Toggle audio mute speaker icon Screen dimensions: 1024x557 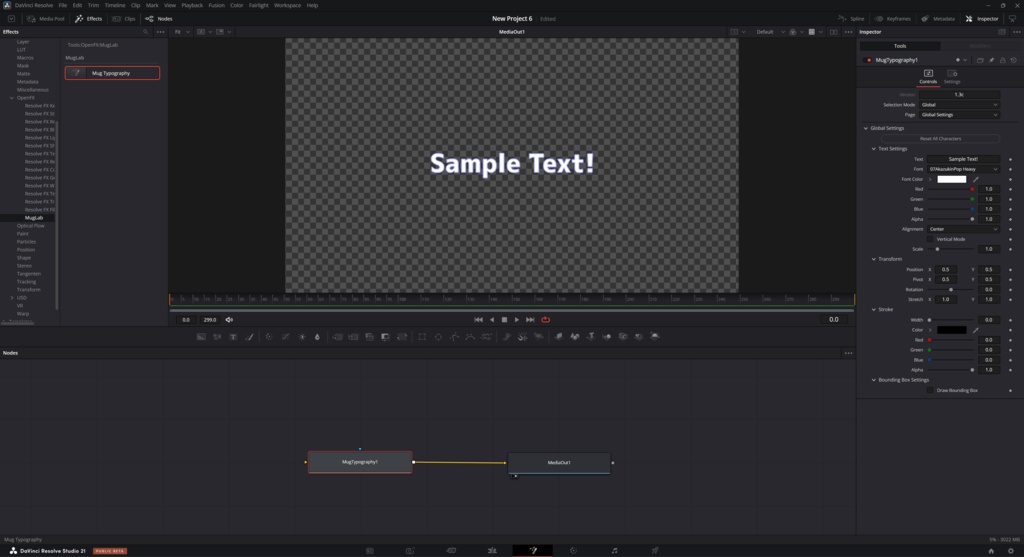[x=229, y=320]
